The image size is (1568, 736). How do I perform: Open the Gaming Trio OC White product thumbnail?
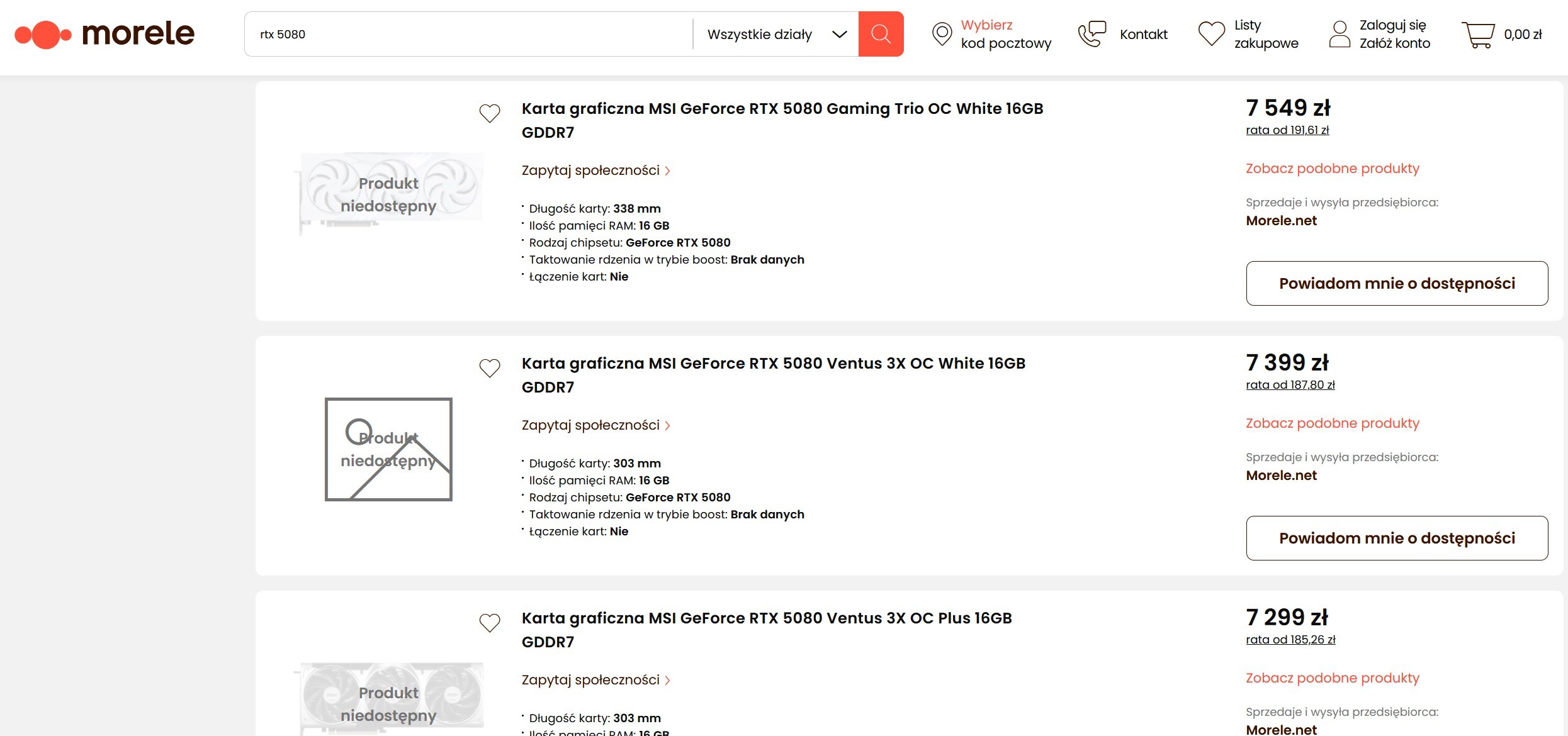point(388,195)
